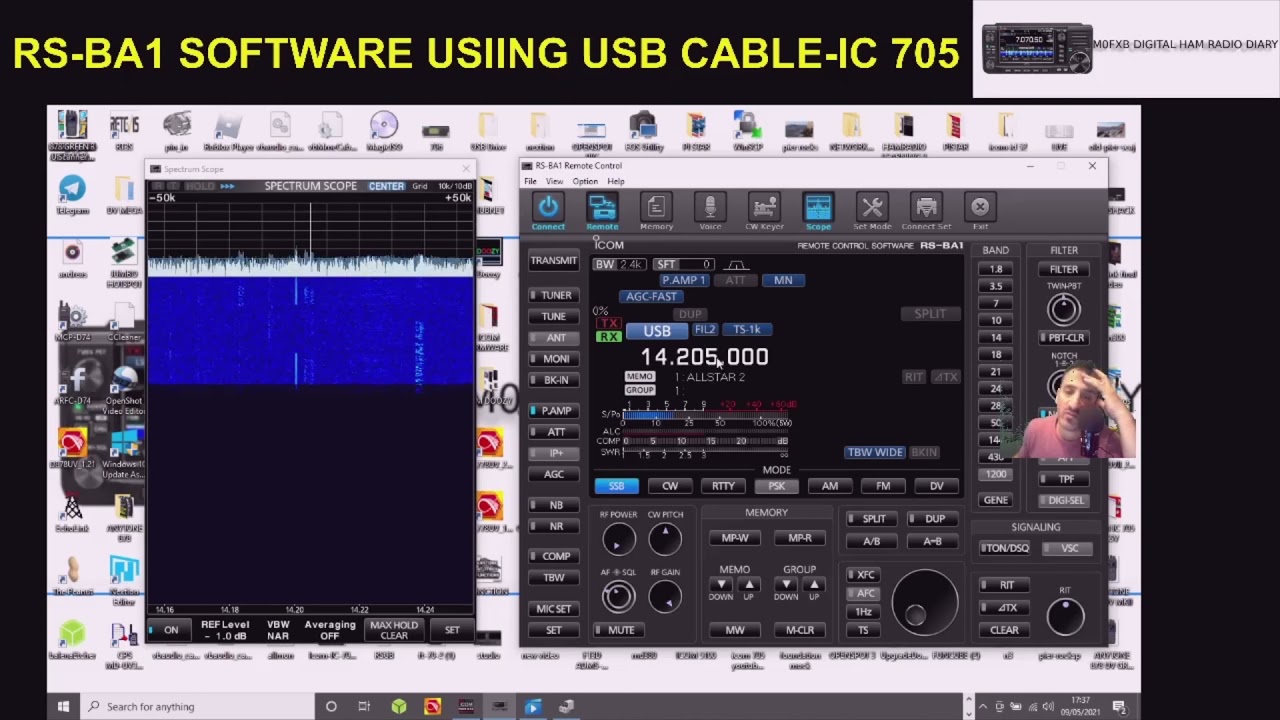Click Cortana circle icon on taskbar
The height and width of the screenshot is (720, 1280).
click(331, 706)
